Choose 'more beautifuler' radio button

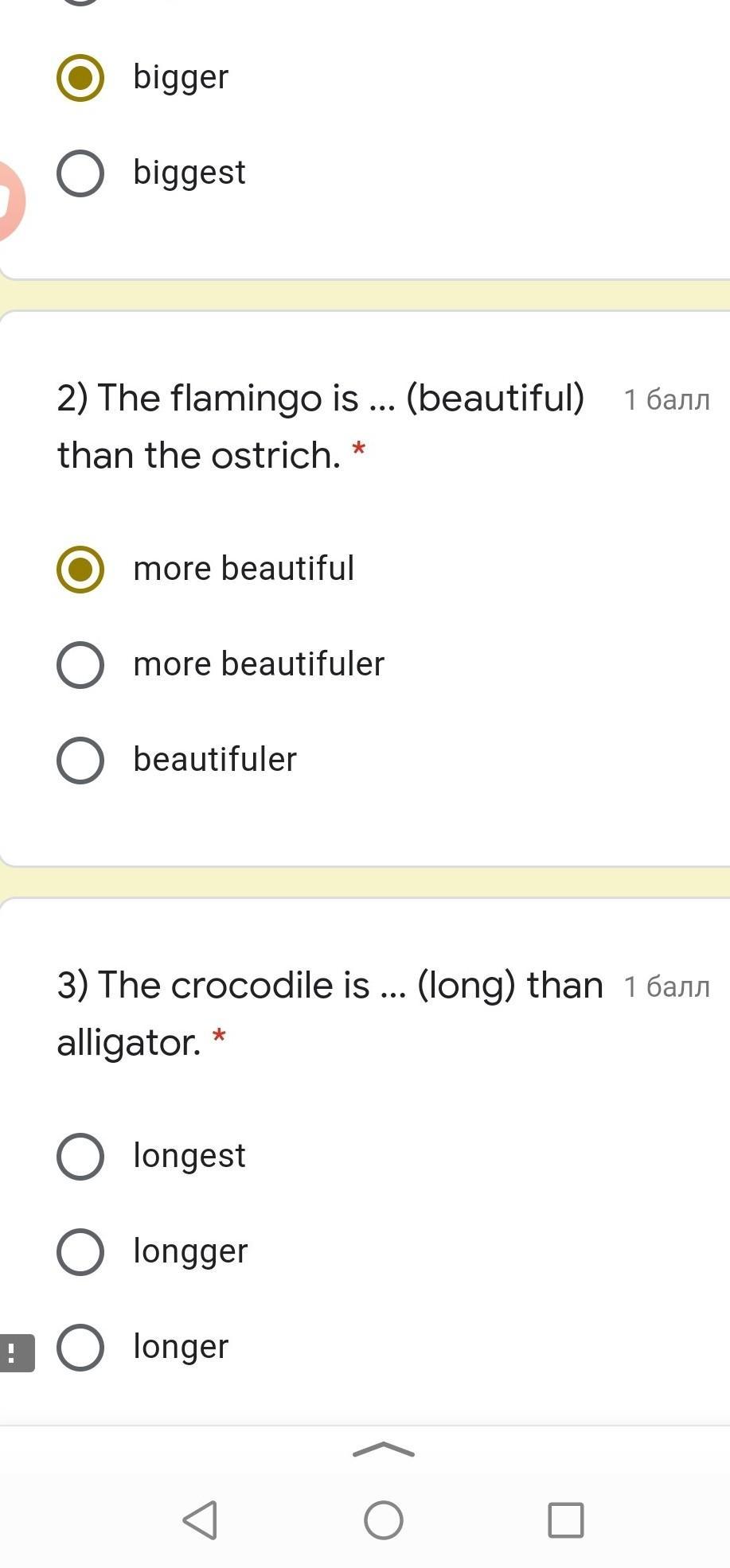pos(80,665)
